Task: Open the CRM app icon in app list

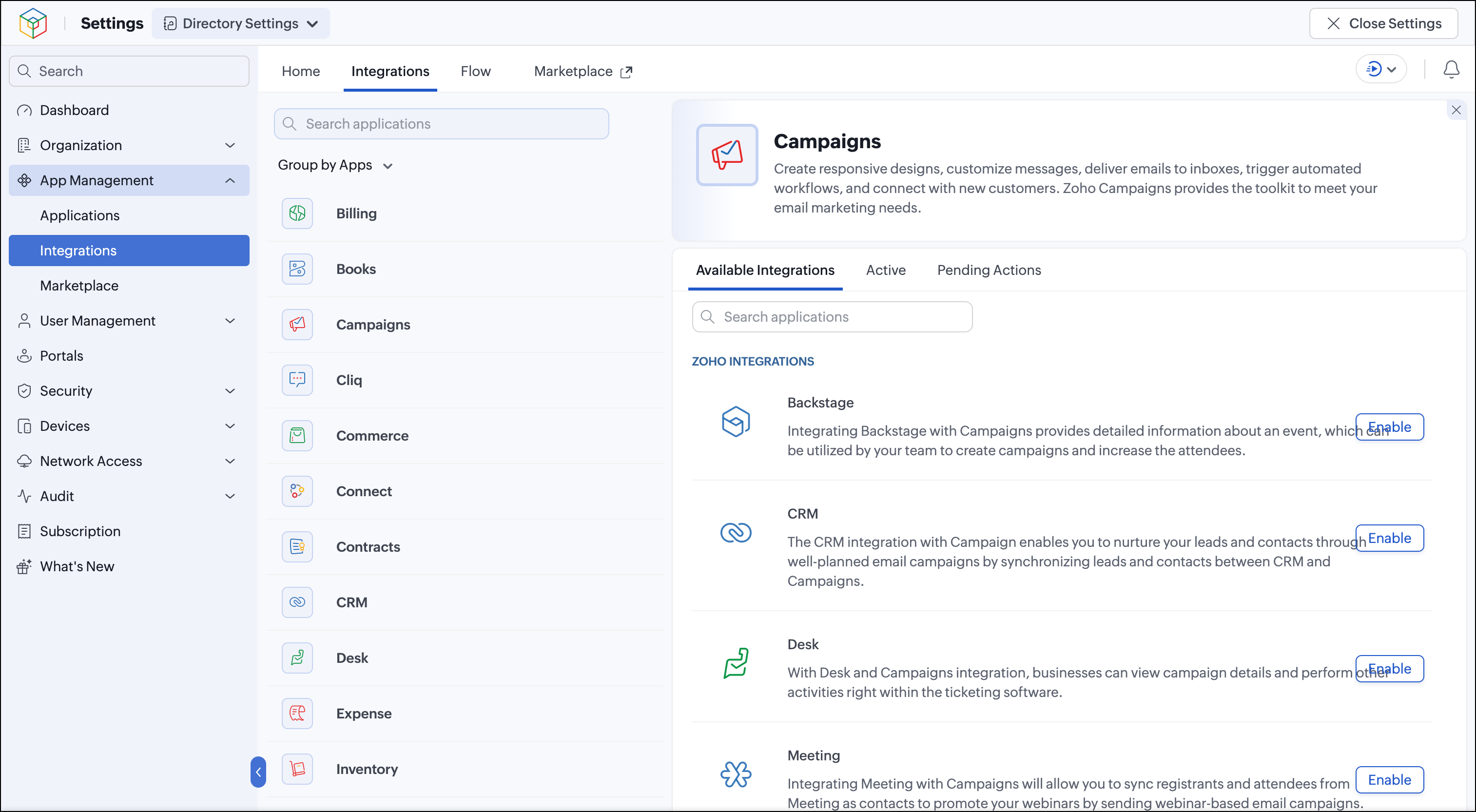Action: click(297, 603)
